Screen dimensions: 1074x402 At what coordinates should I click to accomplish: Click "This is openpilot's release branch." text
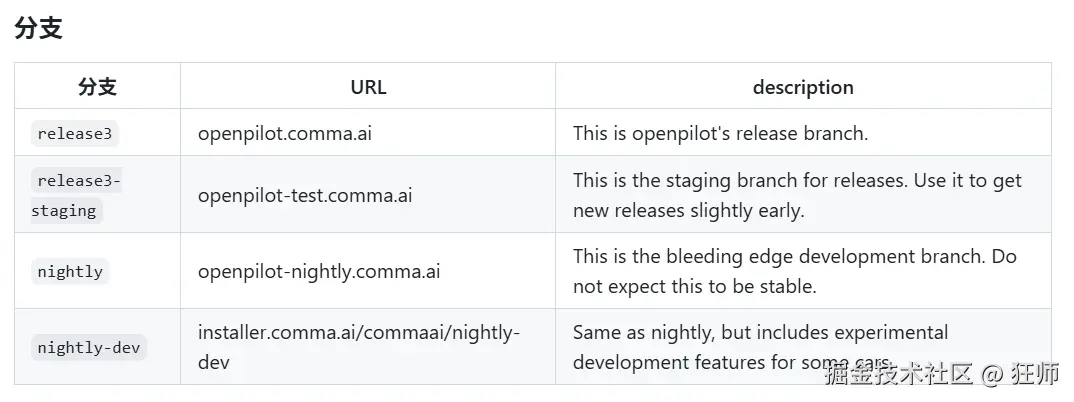pyautogui.click(x=720, y=133)
